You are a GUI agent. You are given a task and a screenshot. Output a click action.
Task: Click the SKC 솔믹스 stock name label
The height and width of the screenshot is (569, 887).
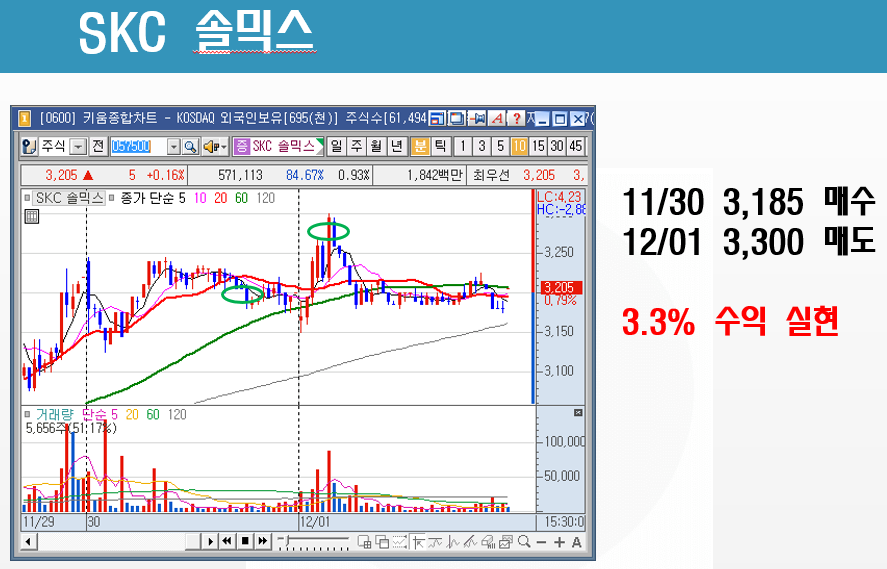point(284,147)
